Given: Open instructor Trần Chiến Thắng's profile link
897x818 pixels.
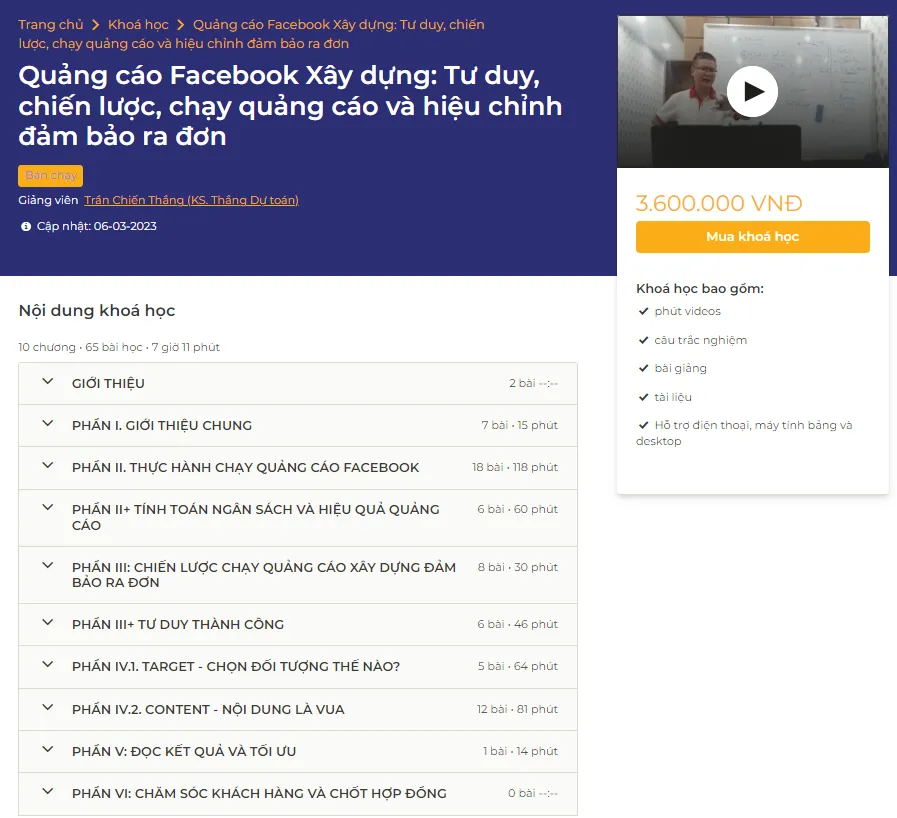Looking at the screenshot, I should 191,200.
